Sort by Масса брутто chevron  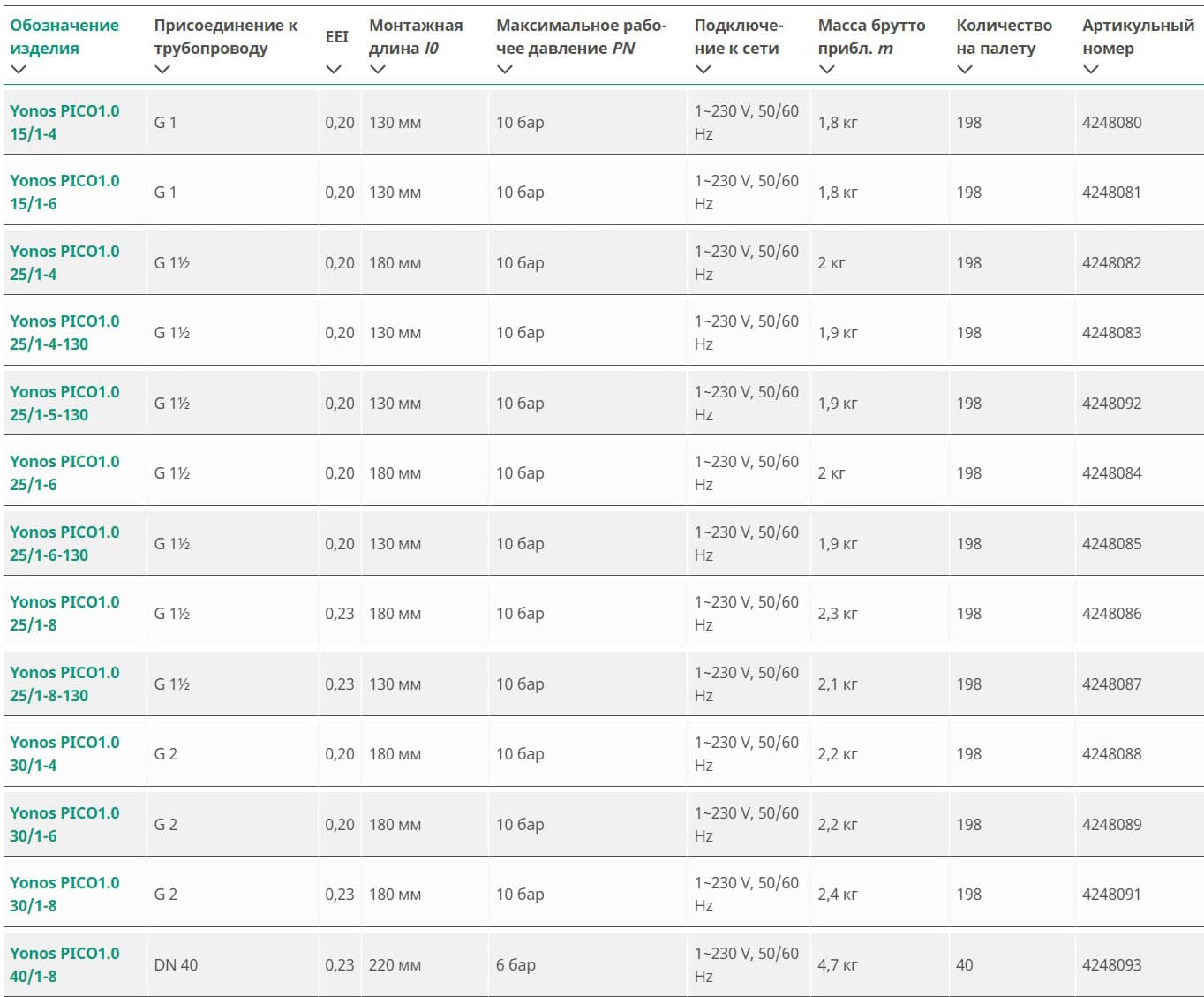click(x=827, y=69)
